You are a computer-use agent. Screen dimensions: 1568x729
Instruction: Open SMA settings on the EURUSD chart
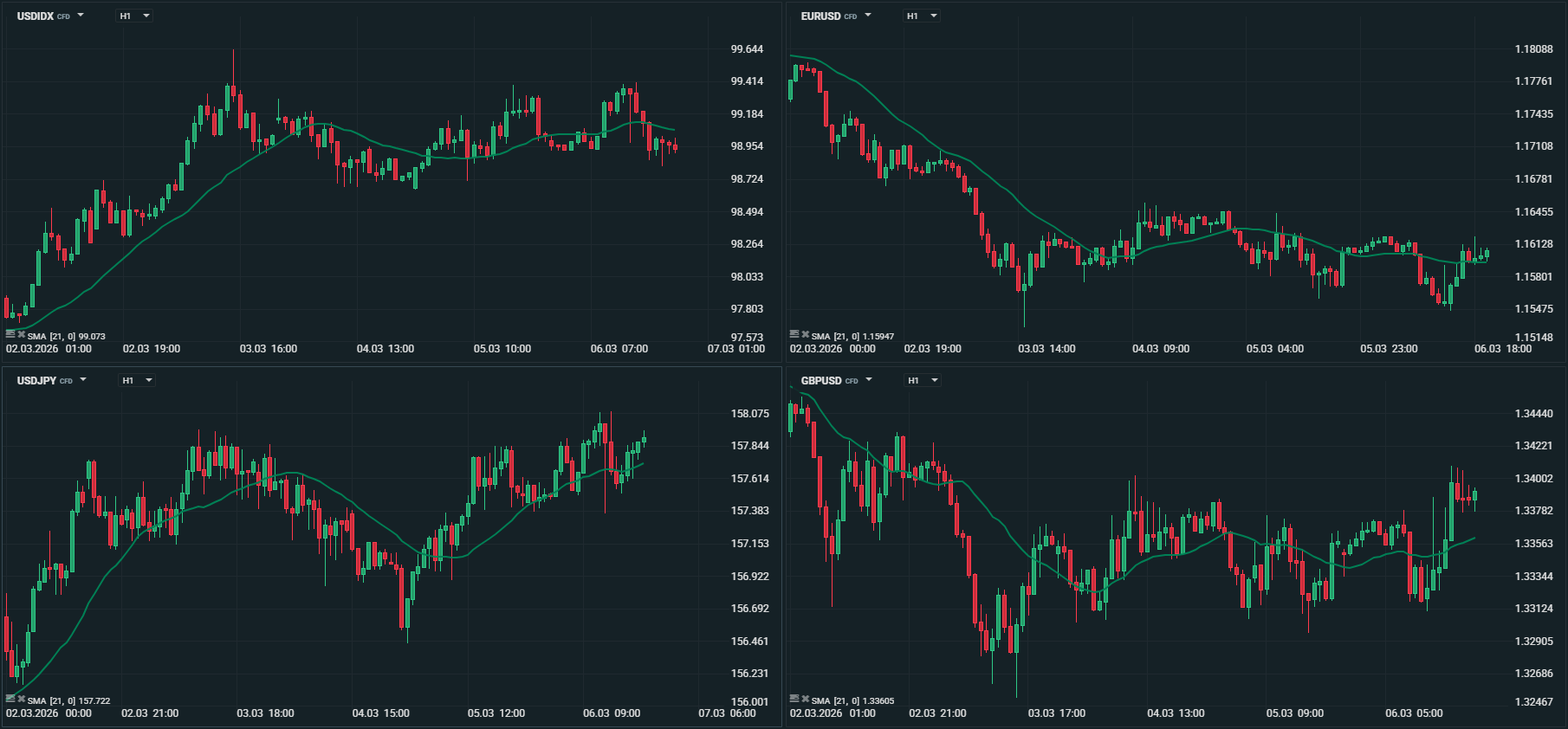[x=794, y=334]
